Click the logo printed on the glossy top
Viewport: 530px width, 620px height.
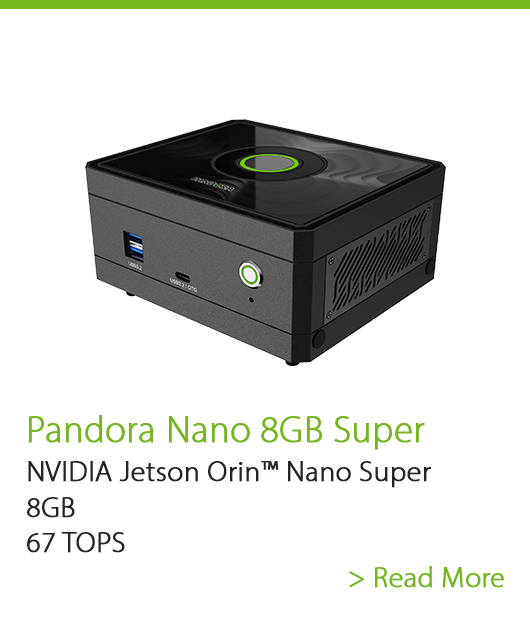point(213,182)
